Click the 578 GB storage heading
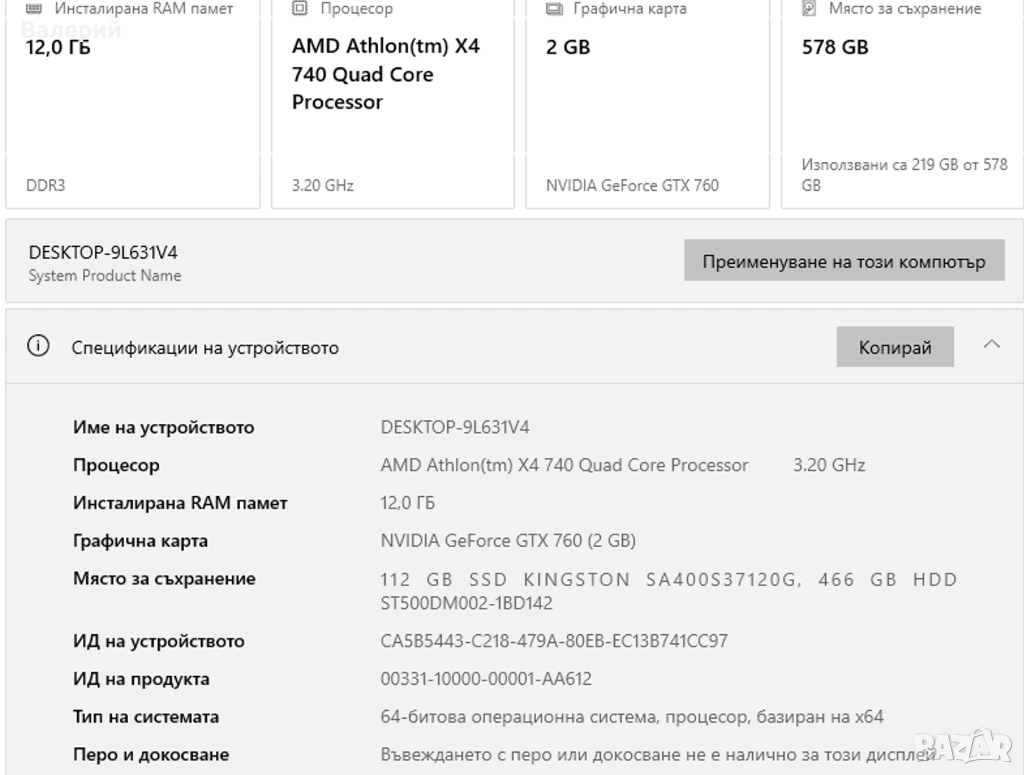This screenshot has height=775, width=1024. pyautogui.click(x=835, y=47)
